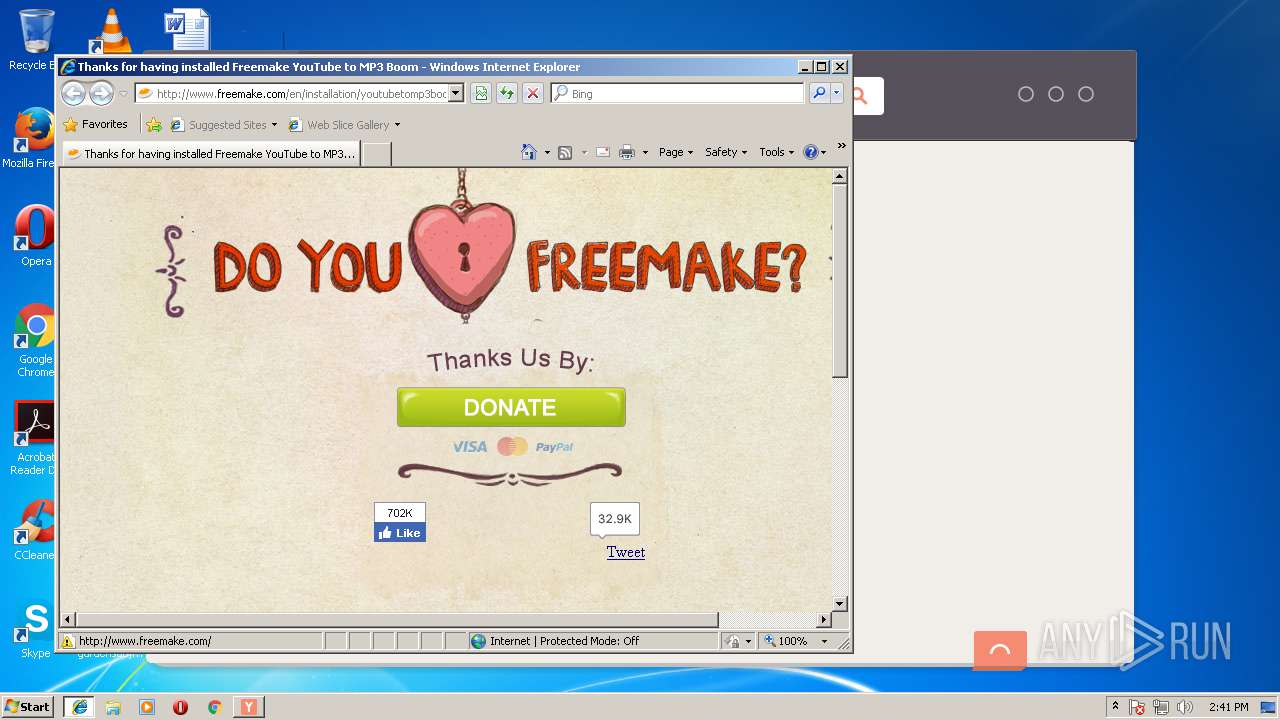Open the Home page icon in command bar
Viewport: 1280px width, 720px height.
tap(529, 152)
